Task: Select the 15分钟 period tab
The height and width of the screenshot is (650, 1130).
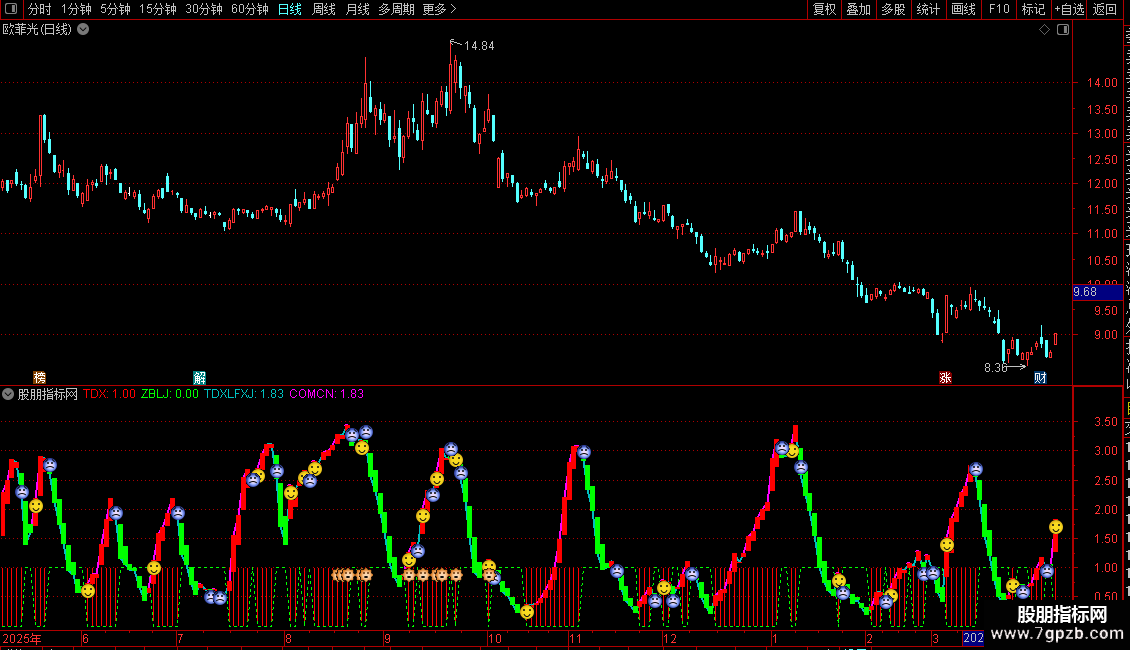Action: point(158,9)
